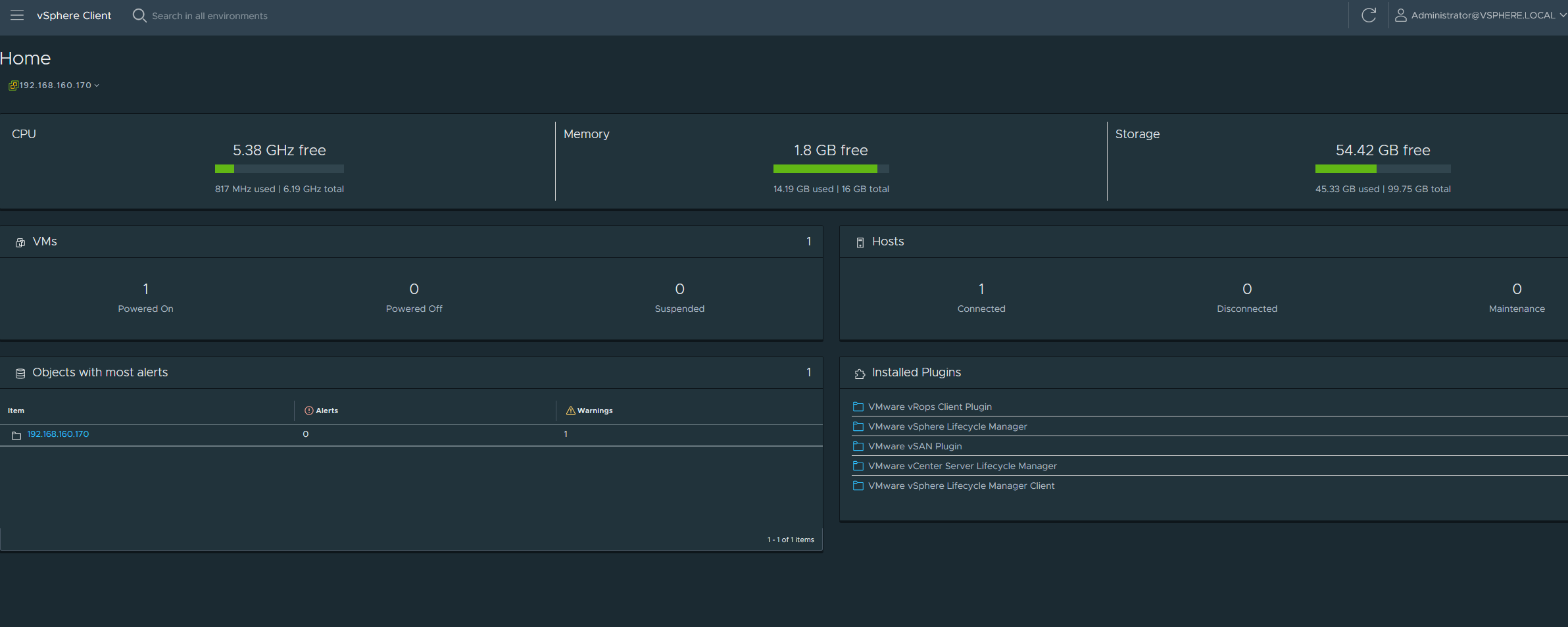
Task: Click the Hosts panel icon
Action: coord(860,242)
